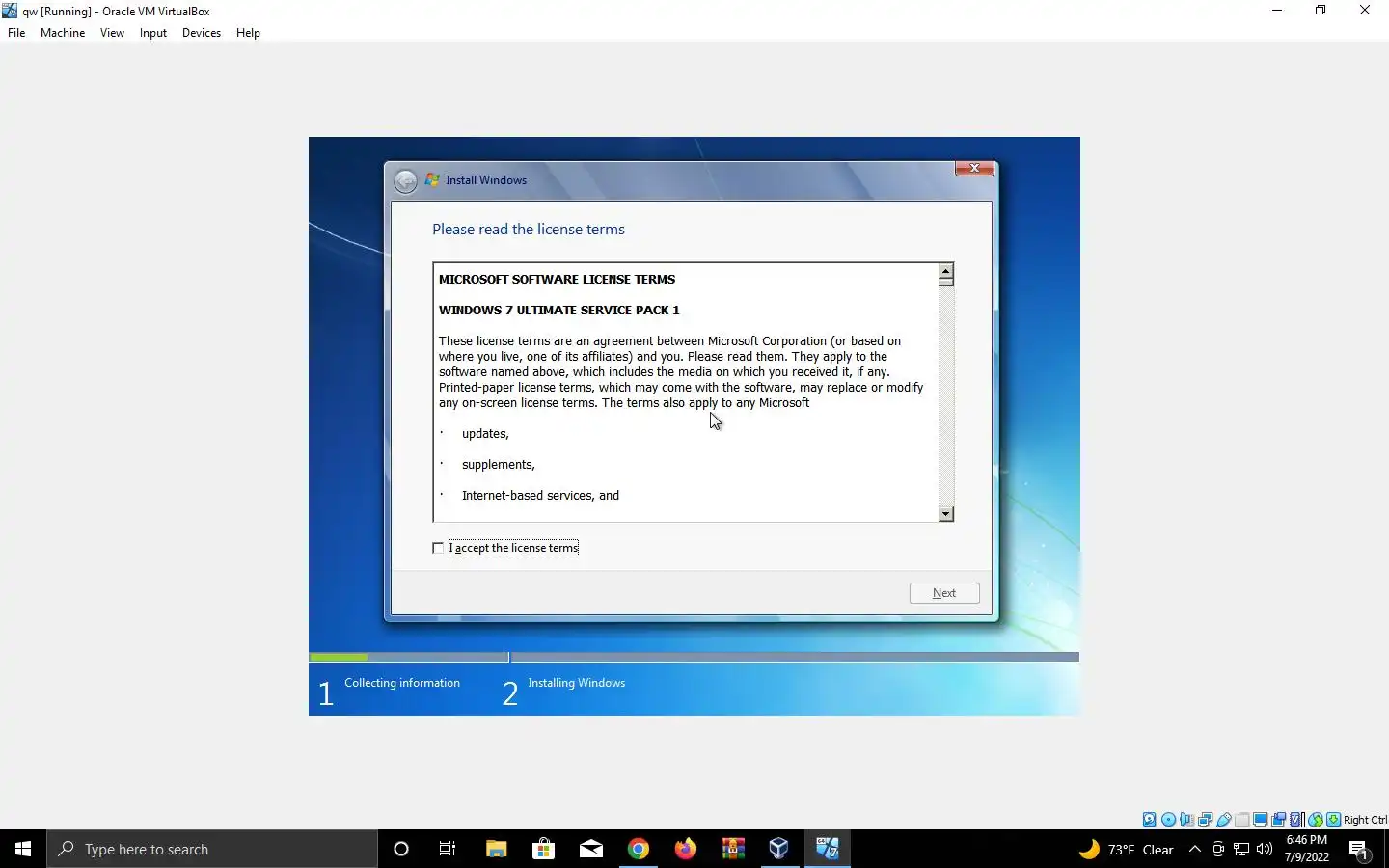This screenshot has height=868, width=1389.
Task: Click the 'Right Ctrl' host key label
Action: [x=1365, y=820]
